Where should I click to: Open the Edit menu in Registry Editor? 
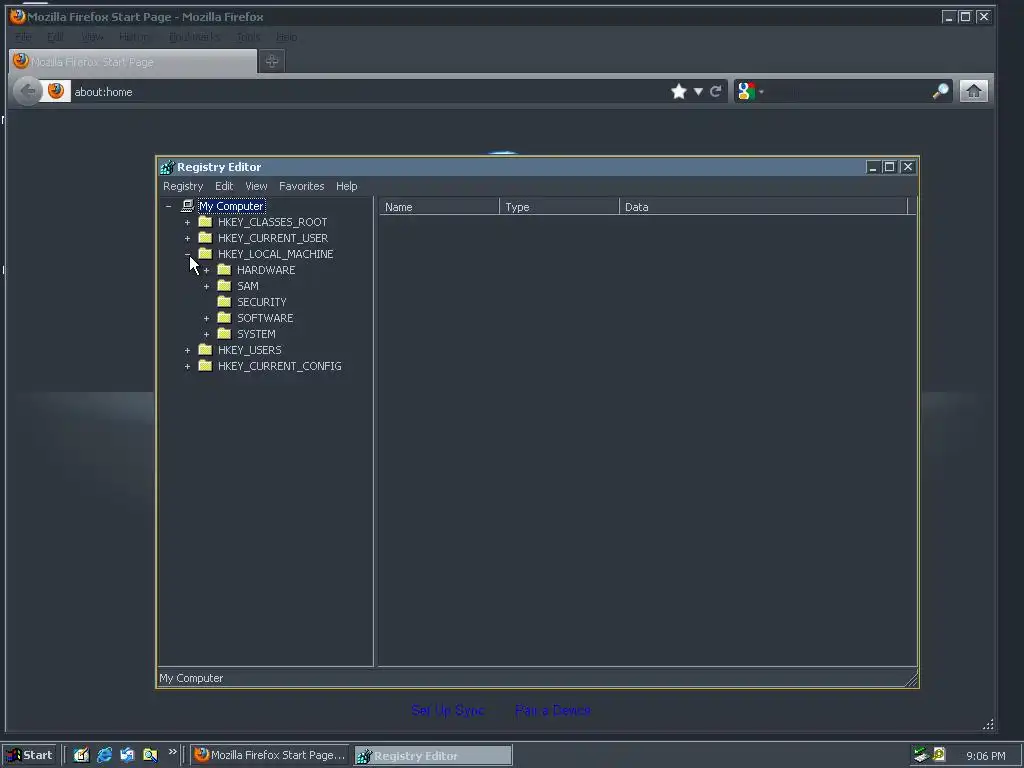click(x=224, y=186)
